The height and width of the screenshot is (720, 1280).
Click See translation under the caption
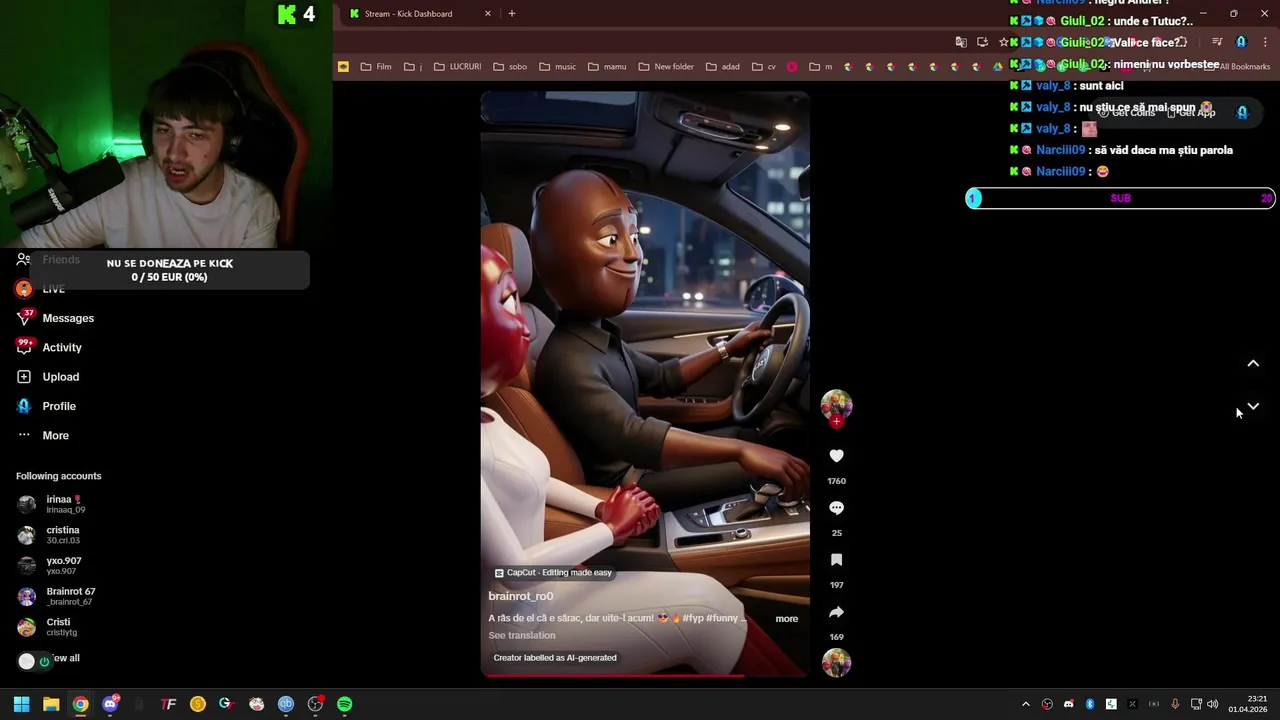point(522,636)
